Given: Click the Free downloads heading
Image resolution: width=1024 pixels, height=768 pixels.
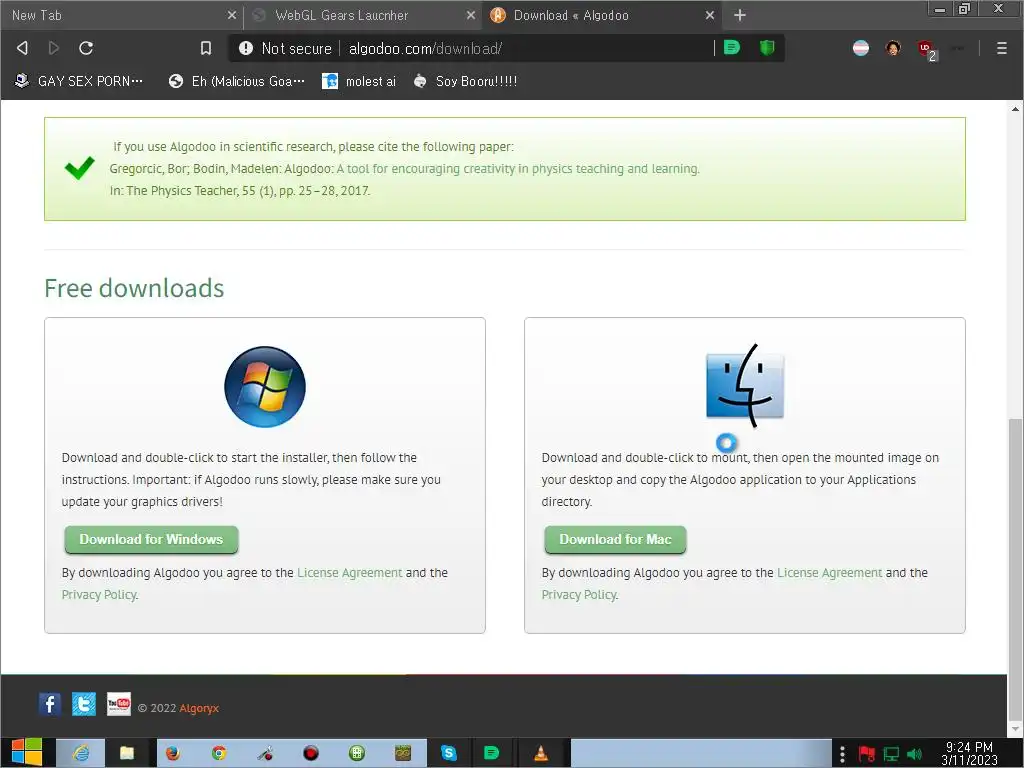Looking at the screenshot, I should (134, 288).
